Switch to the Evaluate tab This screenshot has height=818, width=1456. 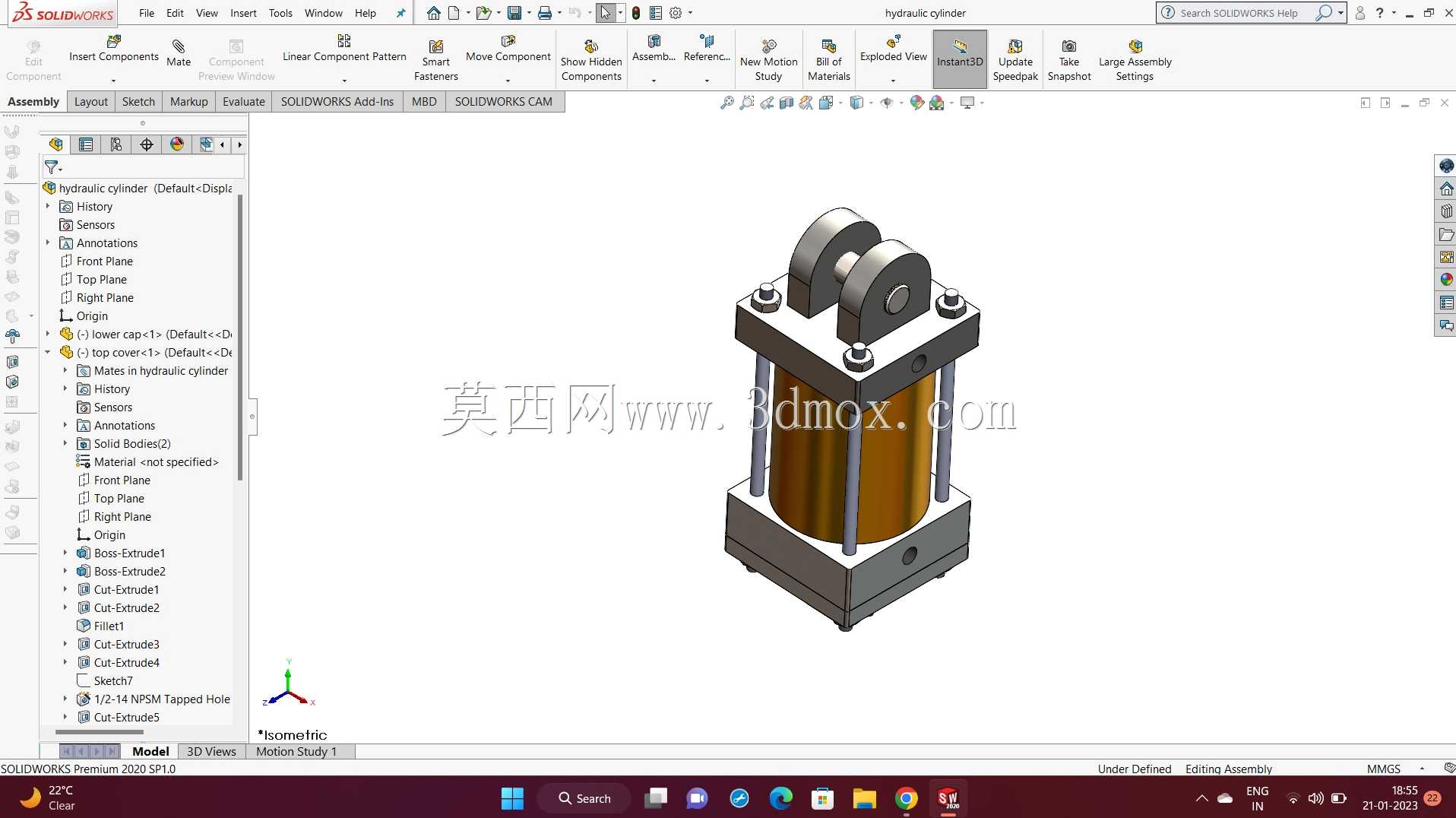244,101
